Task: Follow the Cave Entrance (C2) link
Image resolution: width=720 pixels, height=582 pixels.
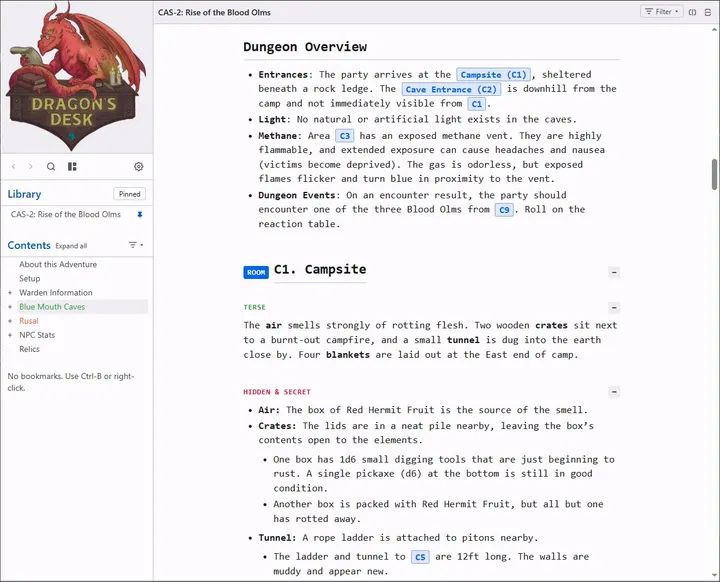Action: (x=451, y=89)
